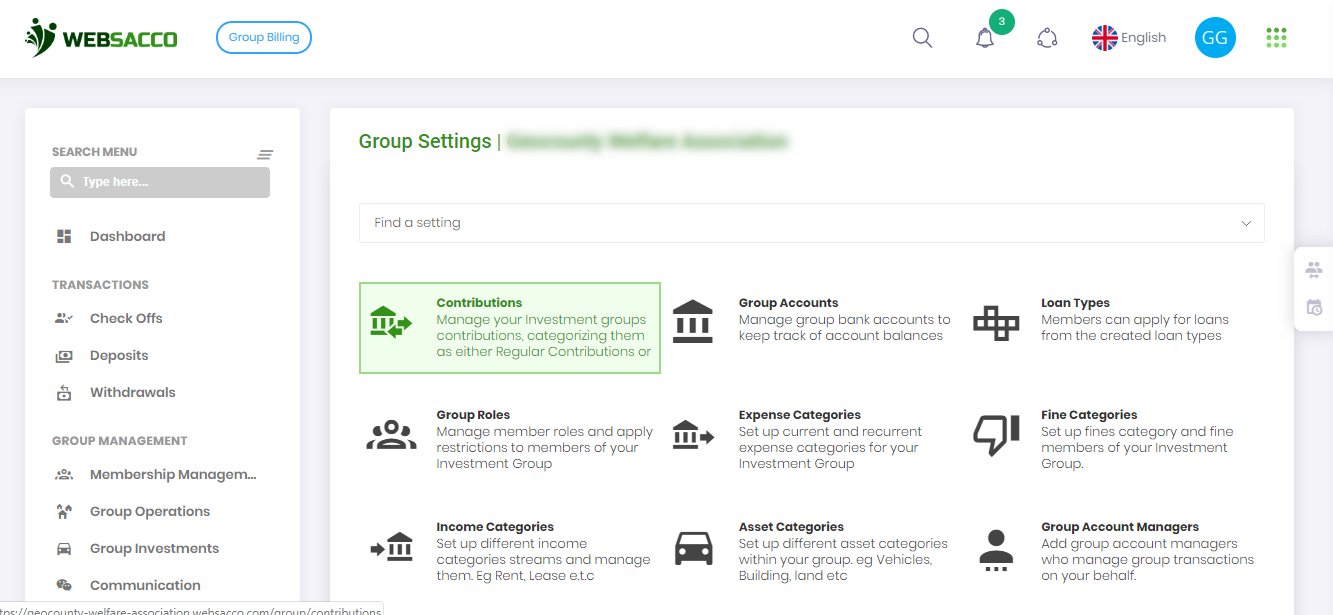Screen dimensions: 1333x615
Task: Click the member transfer icon on the right edge
Action: (1313, 269)
